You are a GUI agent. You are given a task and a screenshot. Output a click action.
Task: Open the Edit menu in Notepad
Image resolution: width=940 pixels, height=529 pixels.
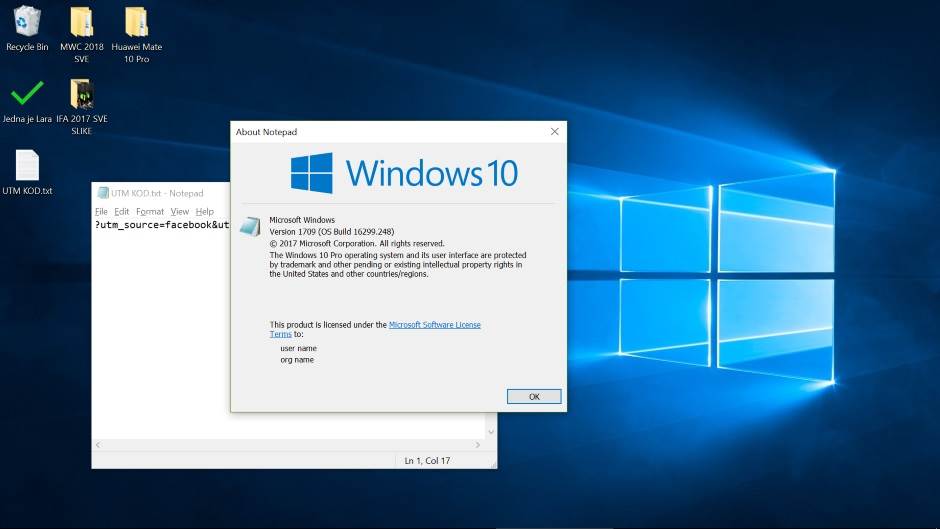coord(122,212)
